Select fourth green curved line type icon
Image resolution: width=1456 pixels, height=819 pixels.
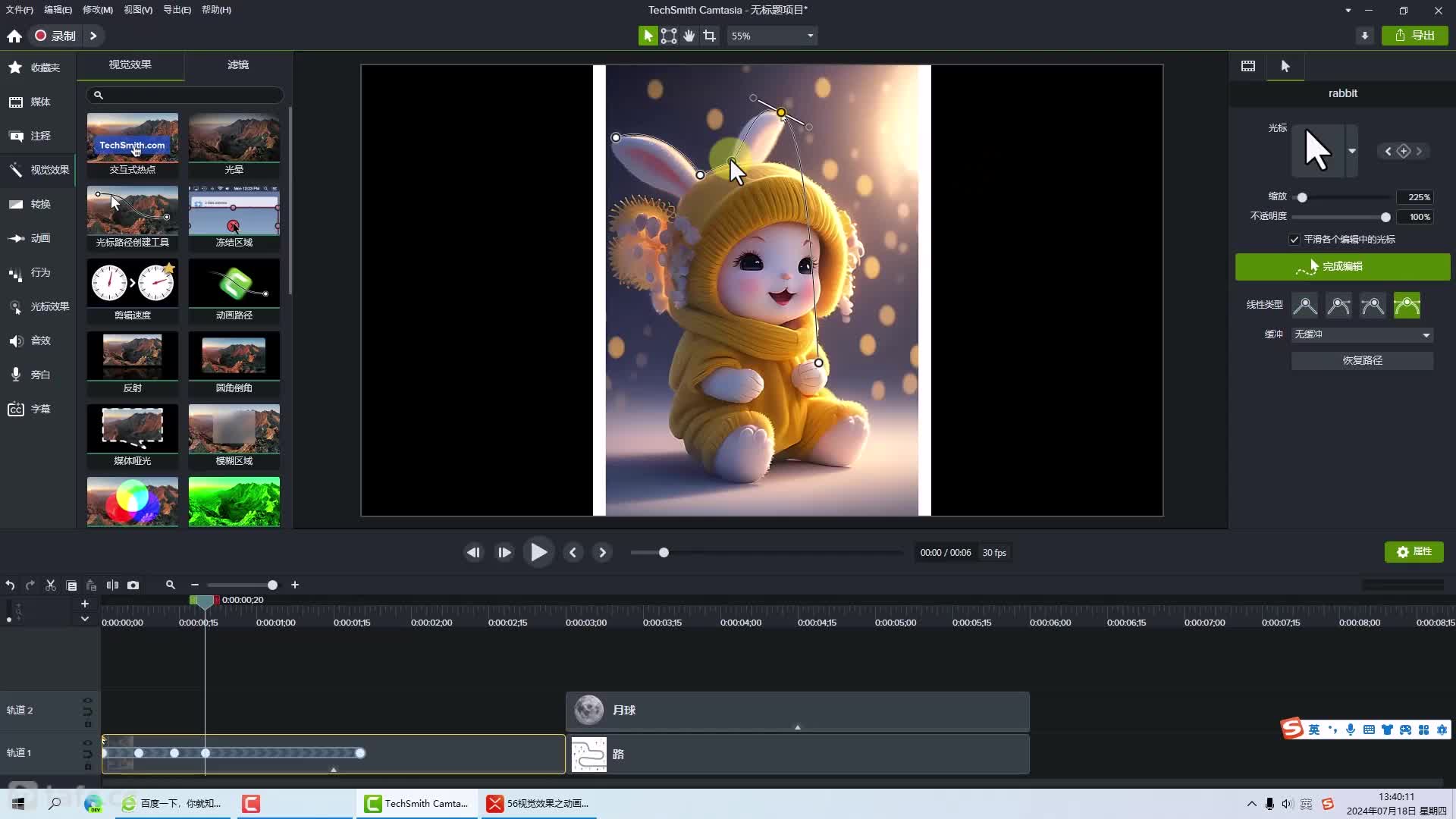1407,305
